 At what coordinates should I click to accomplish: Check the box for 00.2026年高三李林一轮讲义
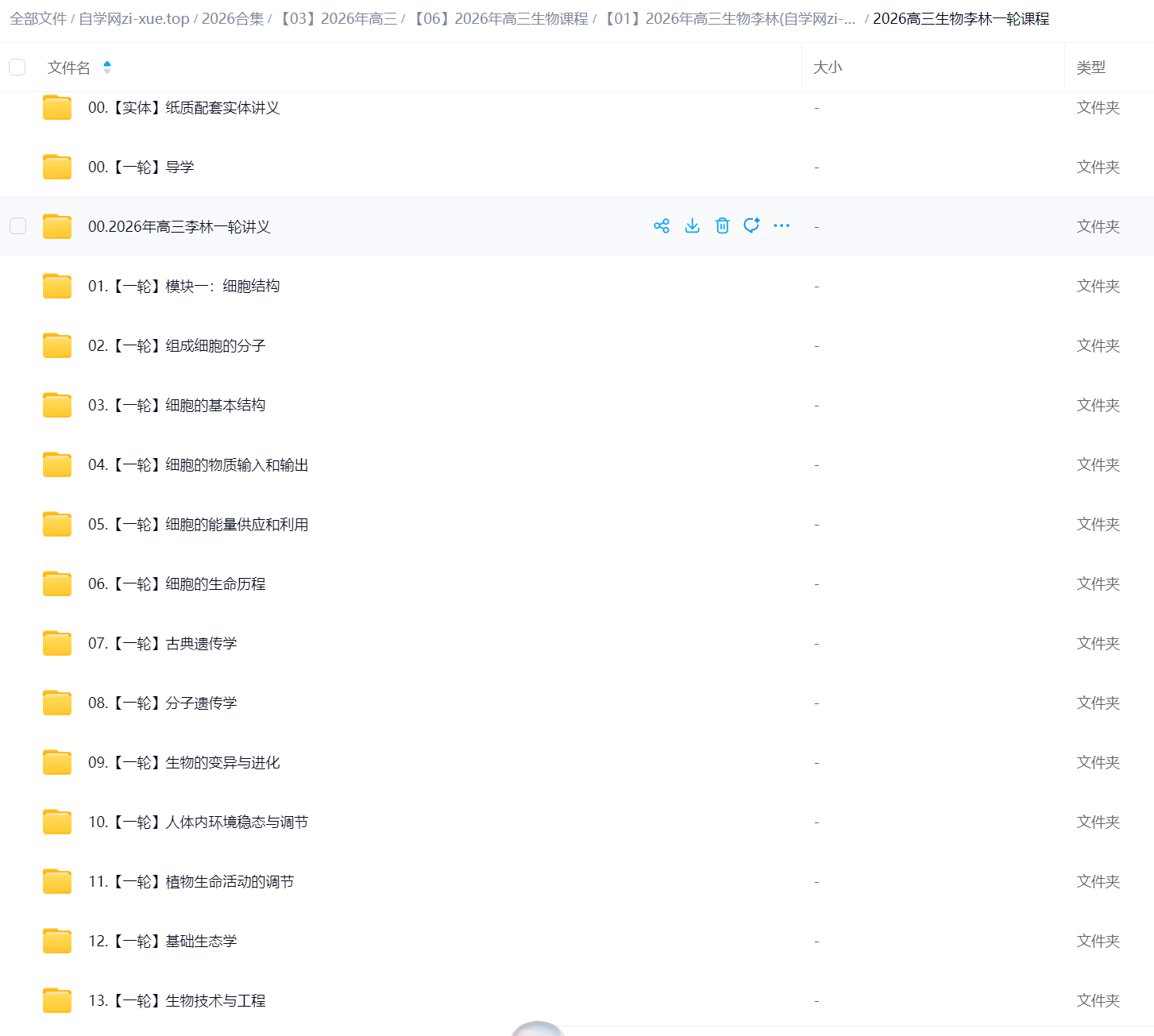click(17, 226)
